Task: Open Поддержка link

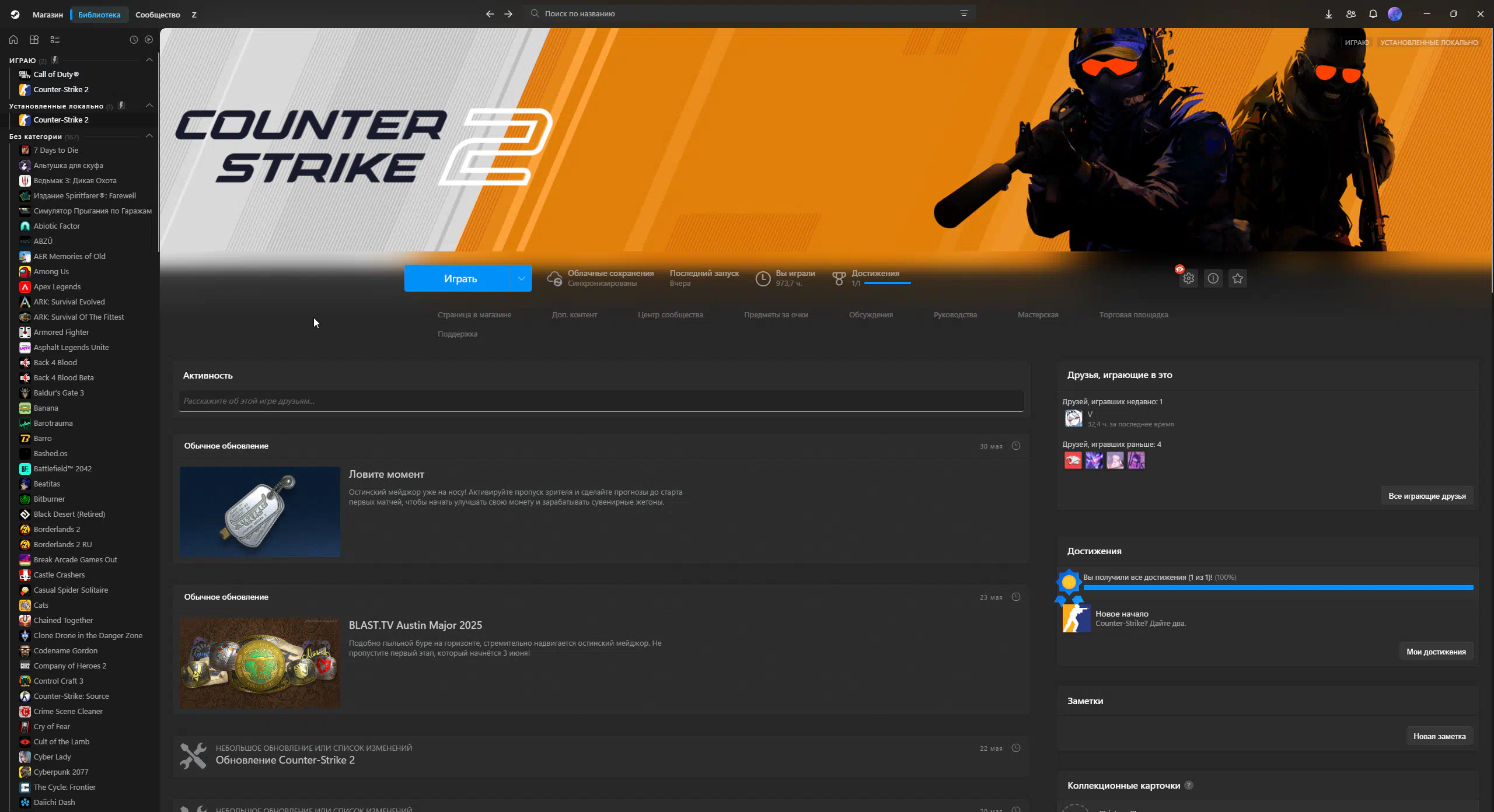Action: click(458, 334)
